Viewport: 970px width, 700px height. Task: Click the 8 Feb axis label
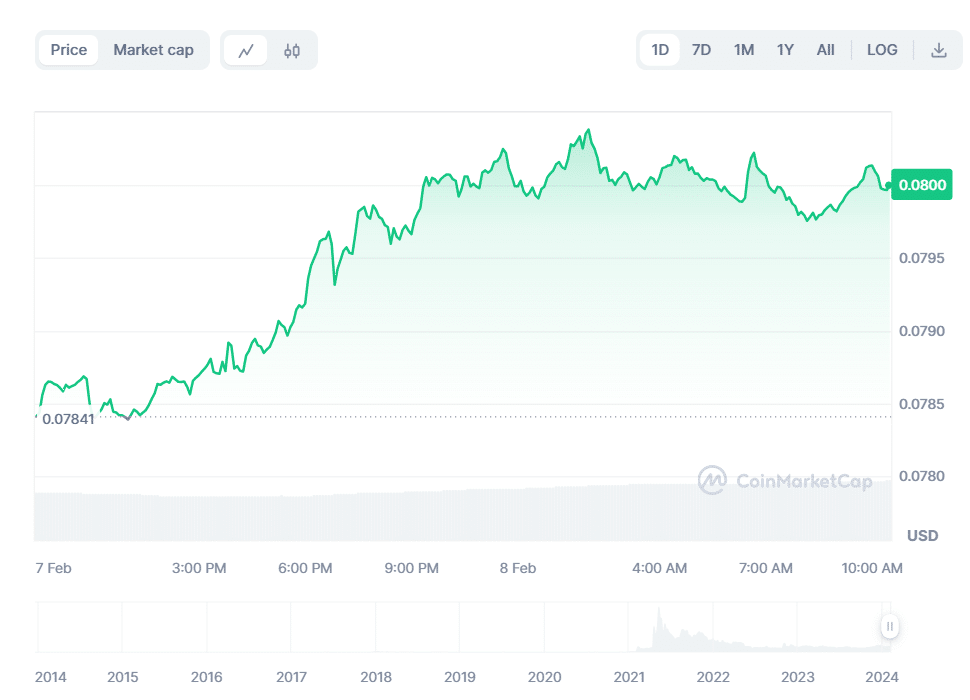(x=517, y=568)
